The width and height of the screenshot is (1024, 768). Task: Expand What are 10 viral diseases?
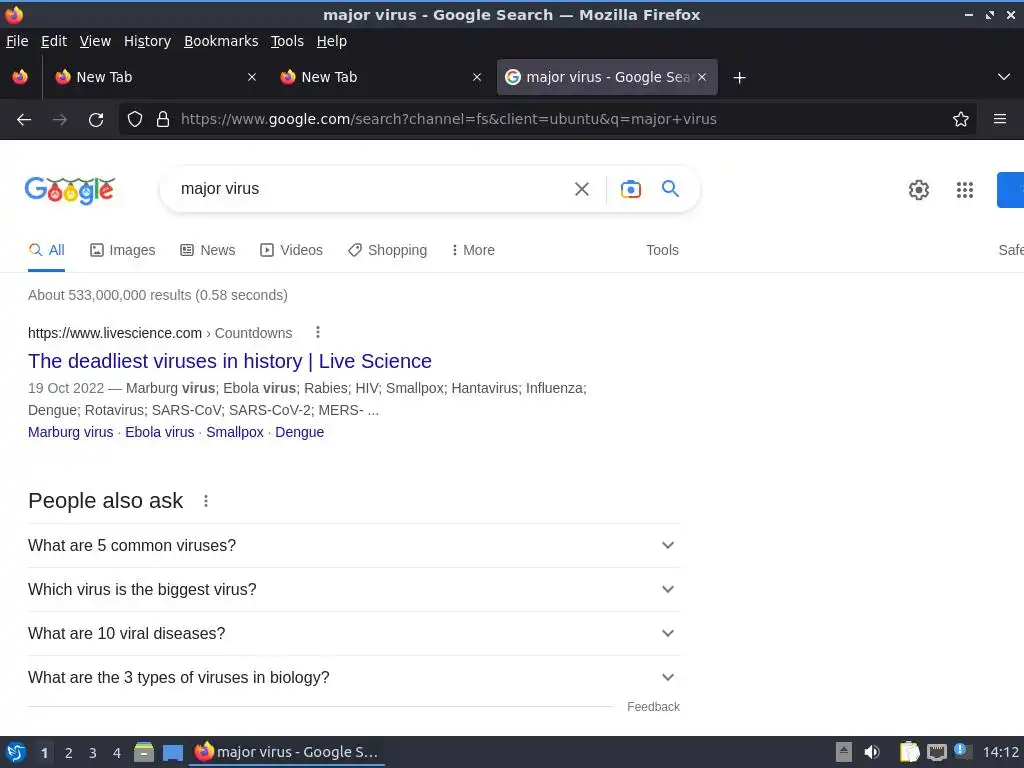click(x=354, y=633)
